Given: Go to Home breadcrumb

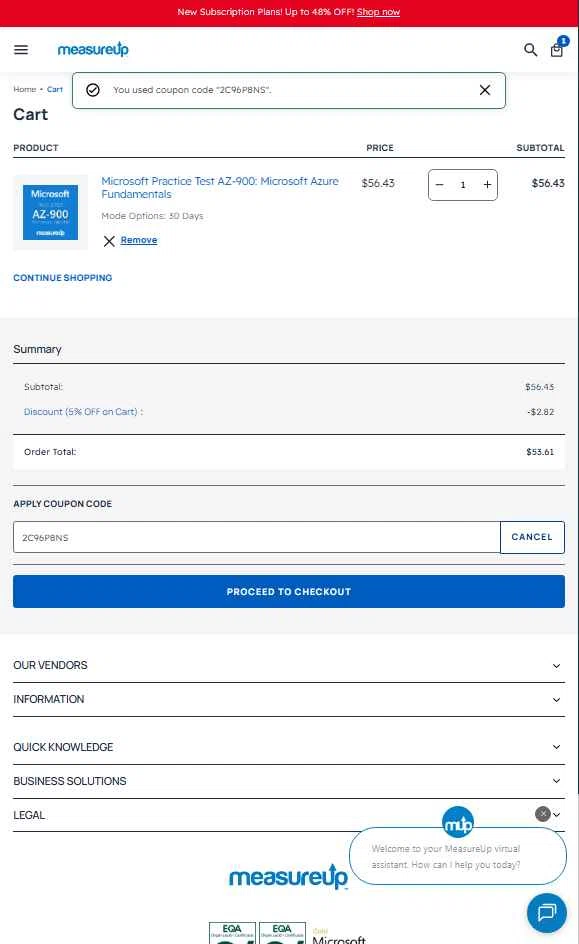Looking at the screenshot, I should click(25, 89).
